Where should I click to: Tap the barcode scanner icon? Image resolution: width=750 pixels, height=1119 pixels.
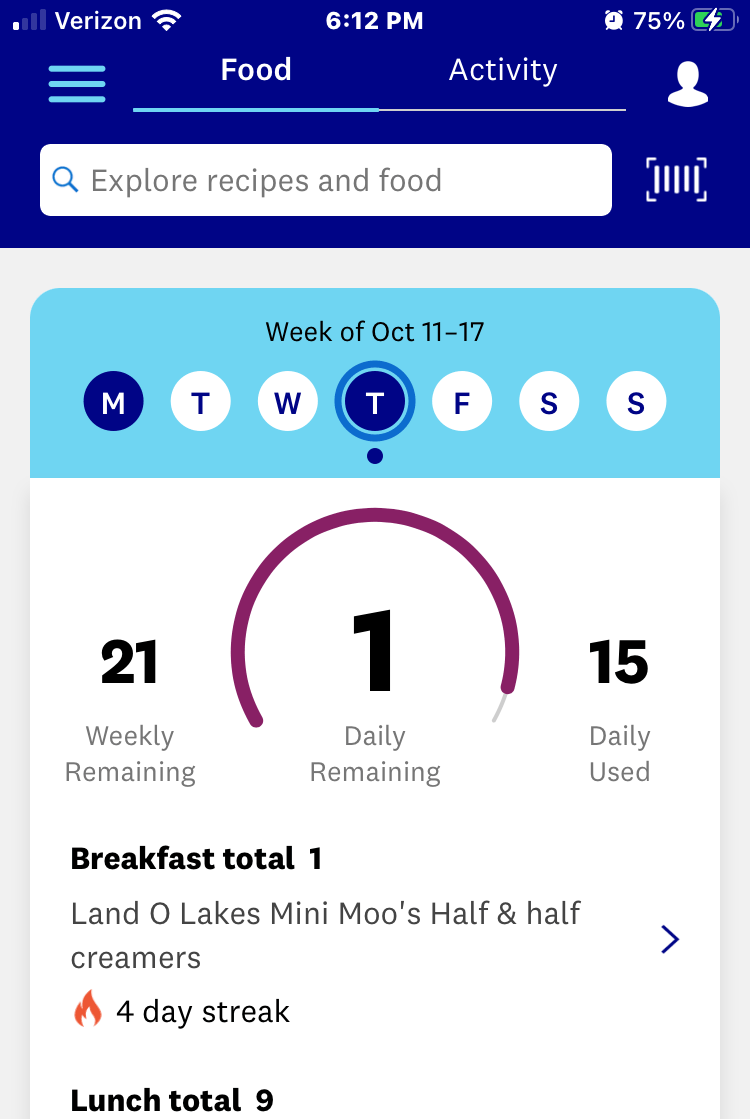(x=676, y=180)
